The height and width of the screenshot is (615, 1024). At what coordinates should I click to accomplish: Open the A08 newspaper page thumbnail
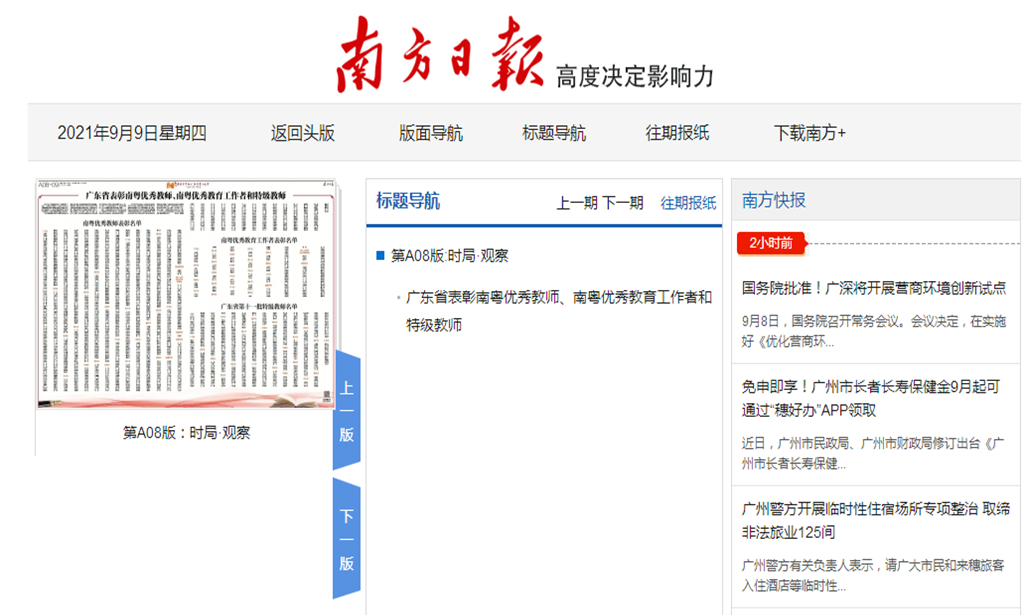186,294
